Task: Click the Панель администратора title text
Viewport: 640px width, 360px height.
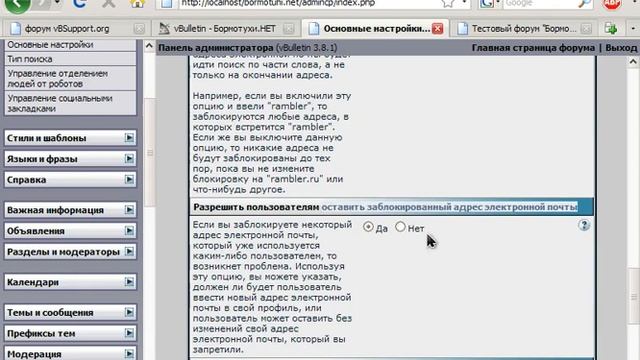Action: (x=216, y=48)
